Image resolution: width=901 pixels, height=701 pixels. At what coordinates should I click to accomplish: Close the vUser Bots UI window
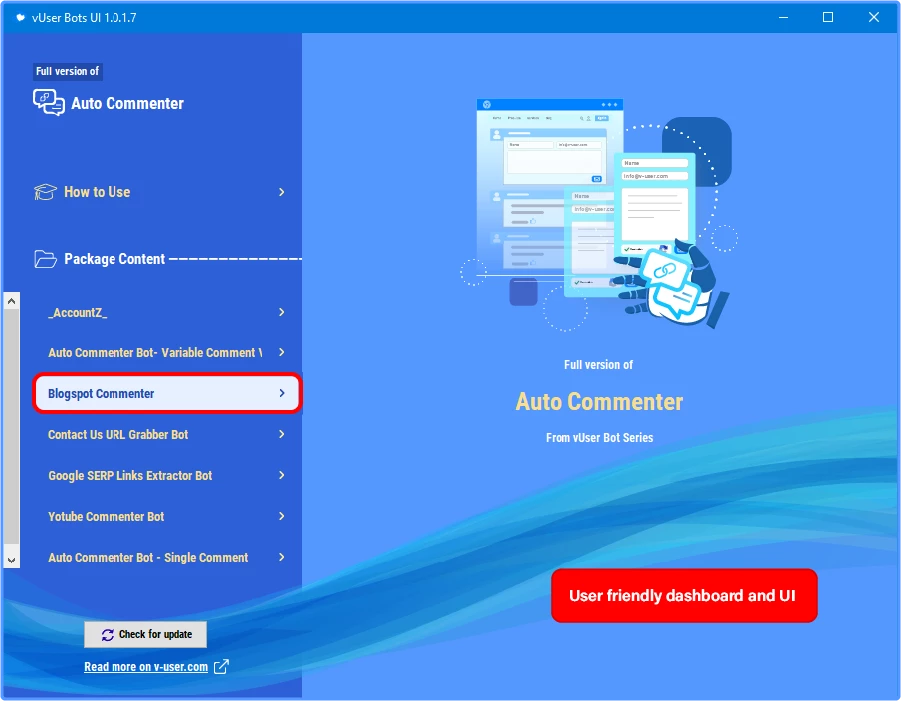(x=873, y=17)
